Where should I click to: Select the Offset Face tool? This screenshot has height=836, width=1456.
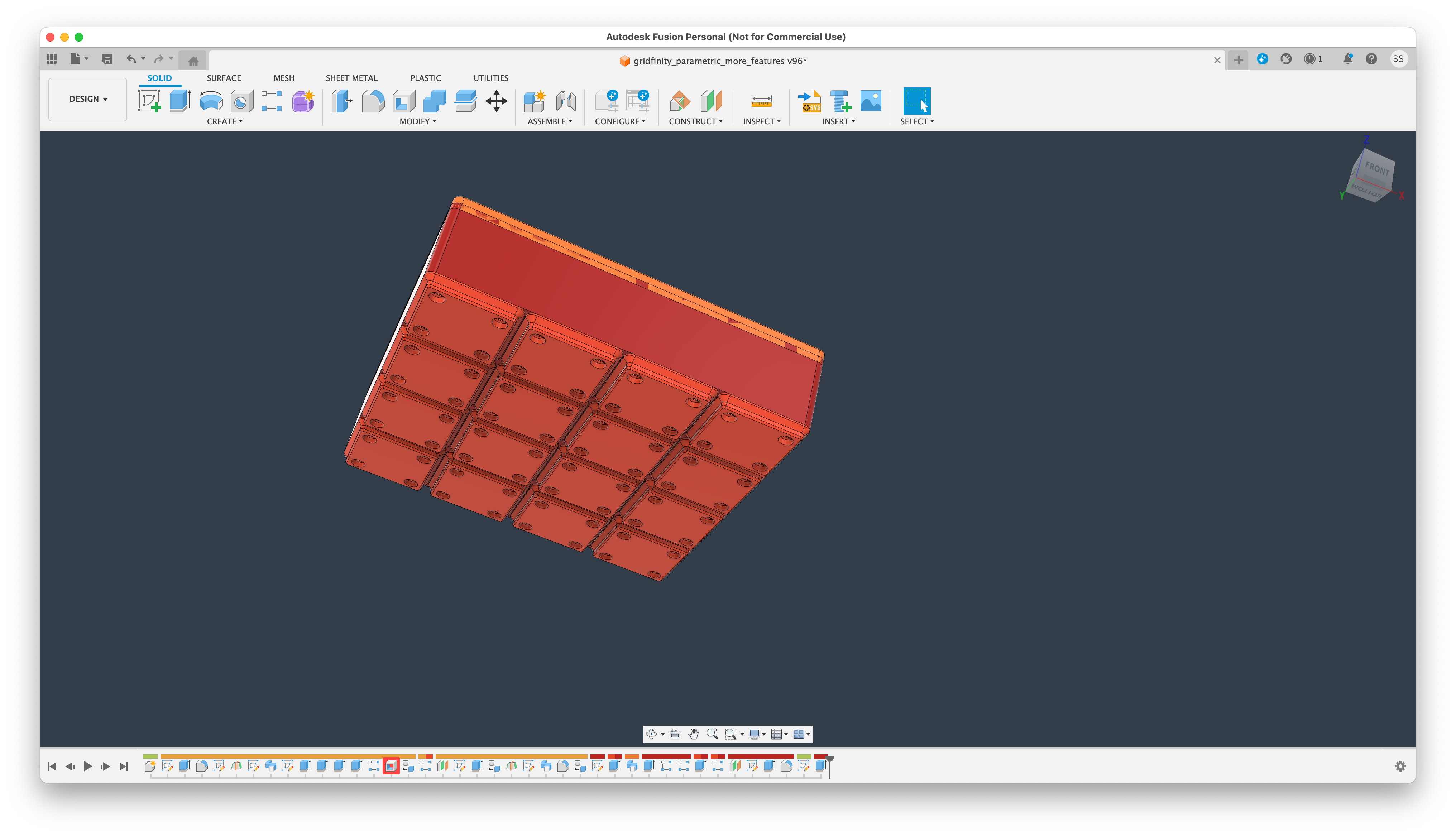pos(466,101)
